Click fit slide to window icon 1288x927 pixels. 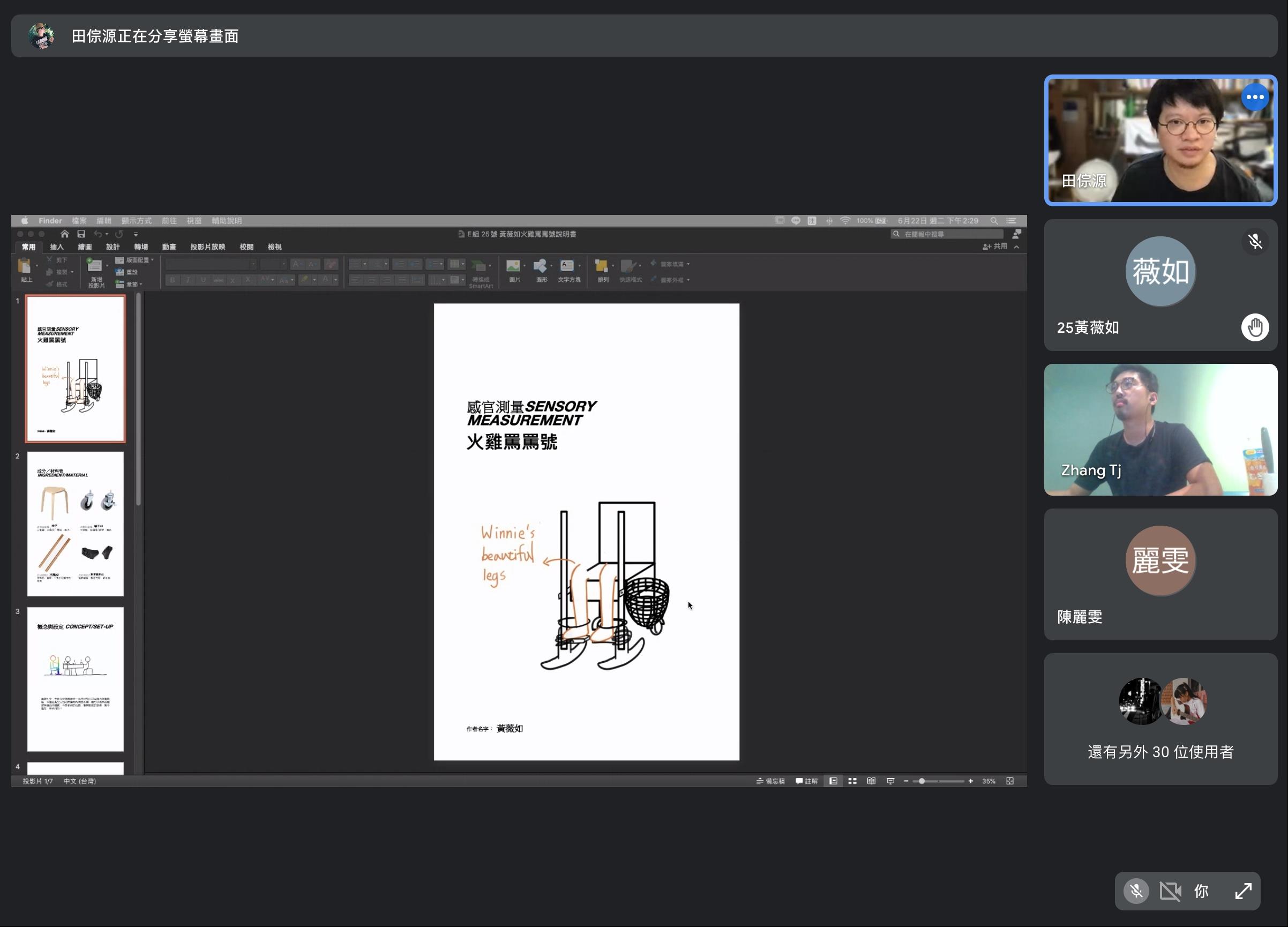(x=1010, y=782)
